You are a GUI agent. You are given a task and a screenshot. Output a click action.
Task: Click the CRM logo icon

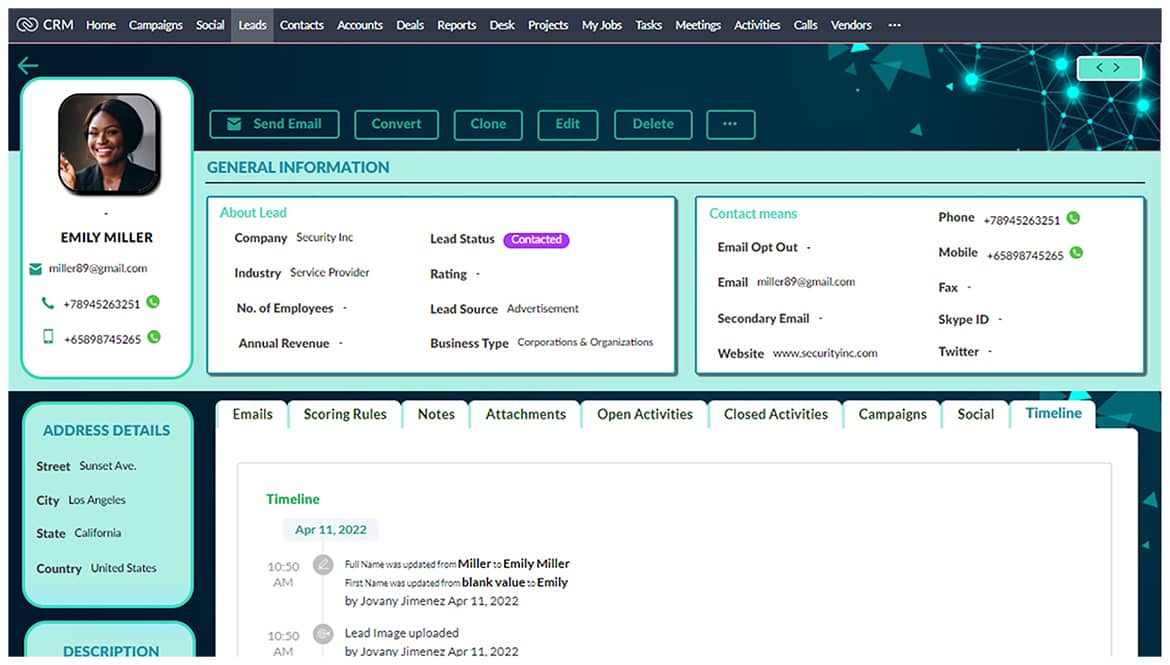pos(27,25)
